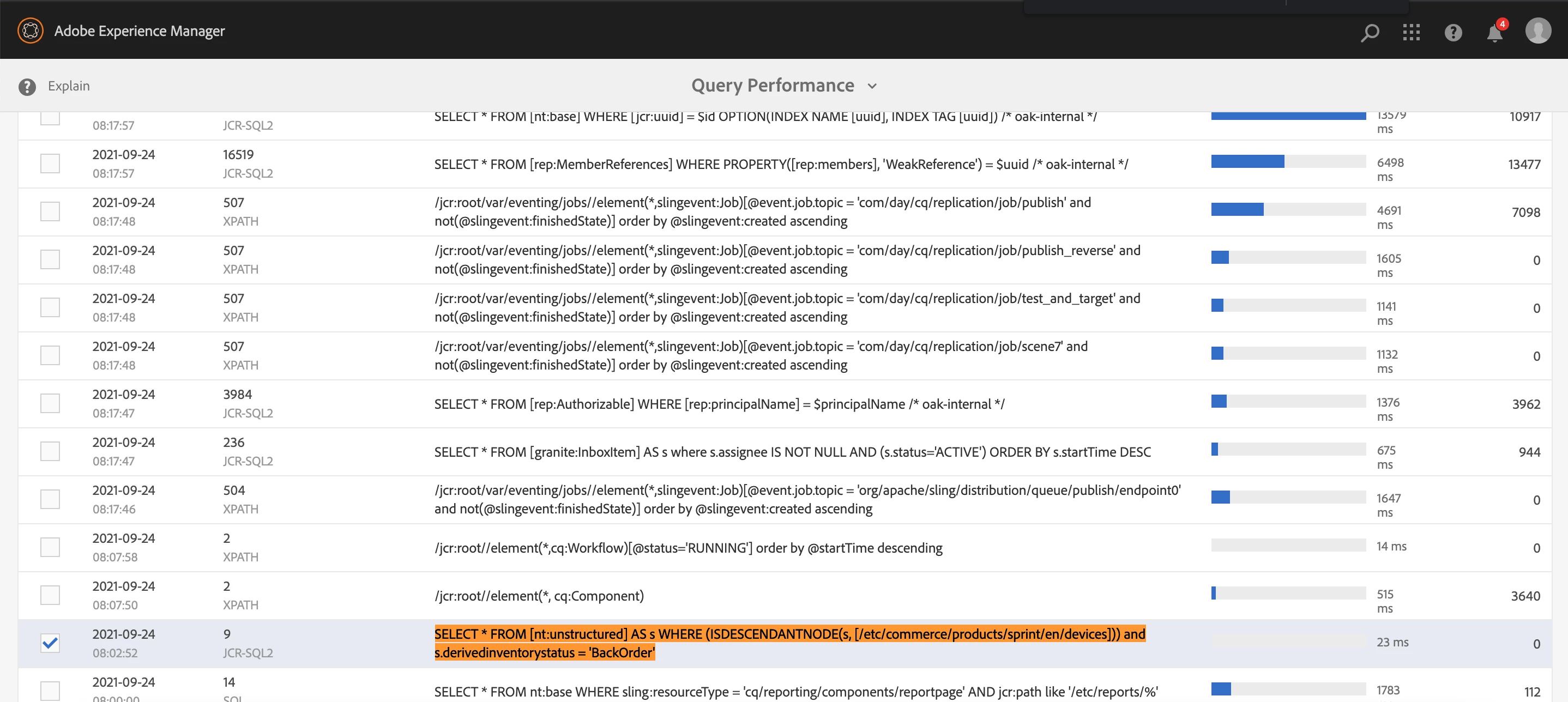Open notifications bell with 4 badge
The image size is (1568, 702).
[1494, 33]
